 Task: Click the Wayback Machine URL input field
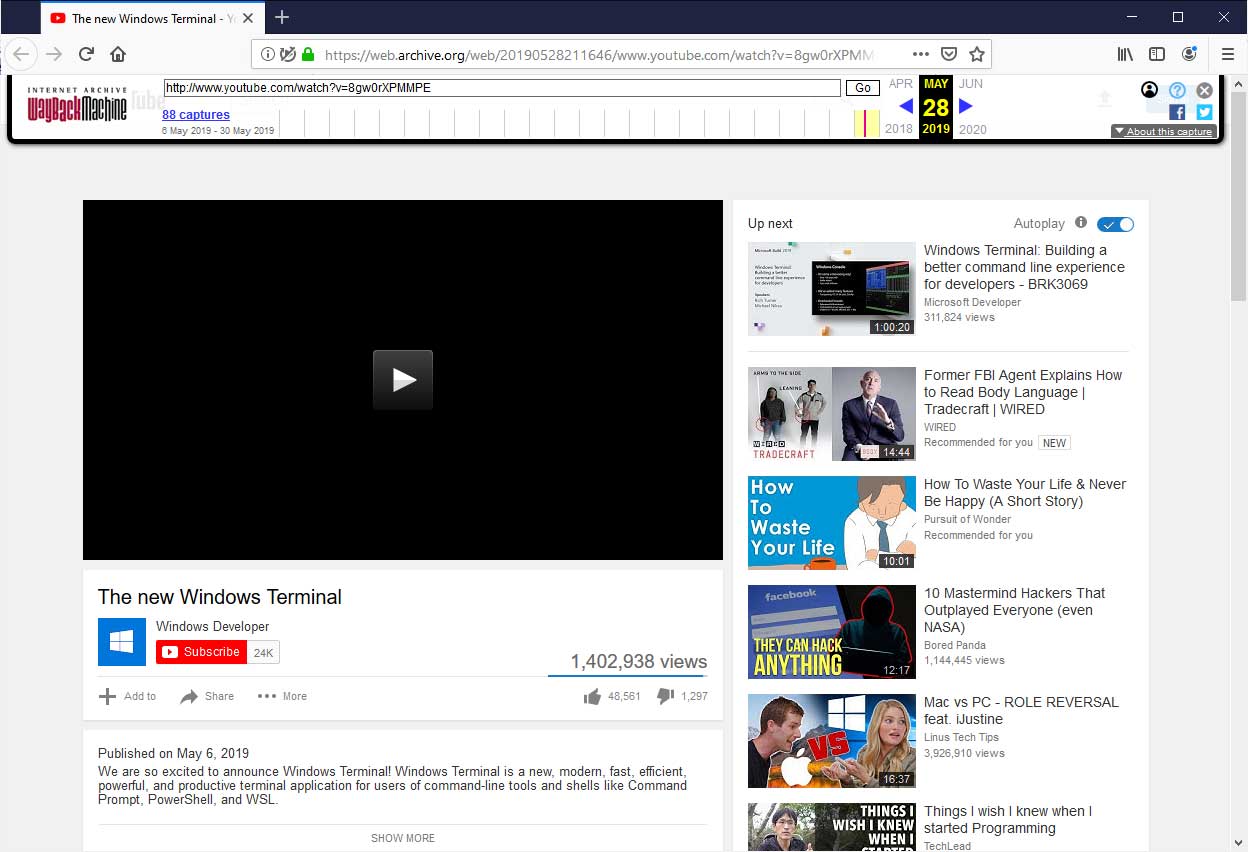click(502, 88)
